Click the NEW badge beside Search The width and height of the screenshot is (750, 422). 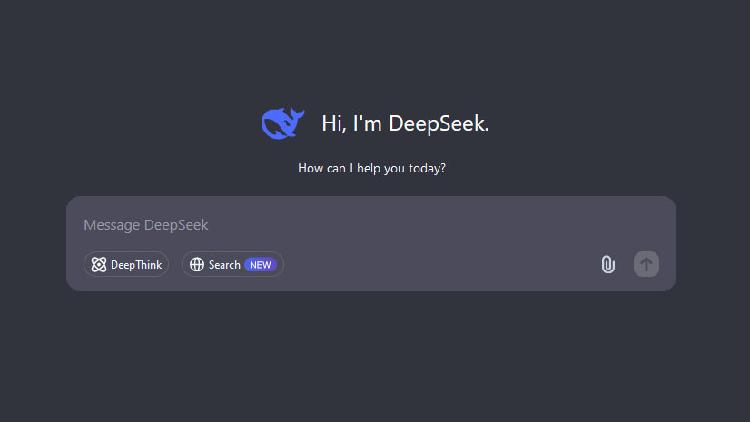pyautogui.click(x=260, y=265)
